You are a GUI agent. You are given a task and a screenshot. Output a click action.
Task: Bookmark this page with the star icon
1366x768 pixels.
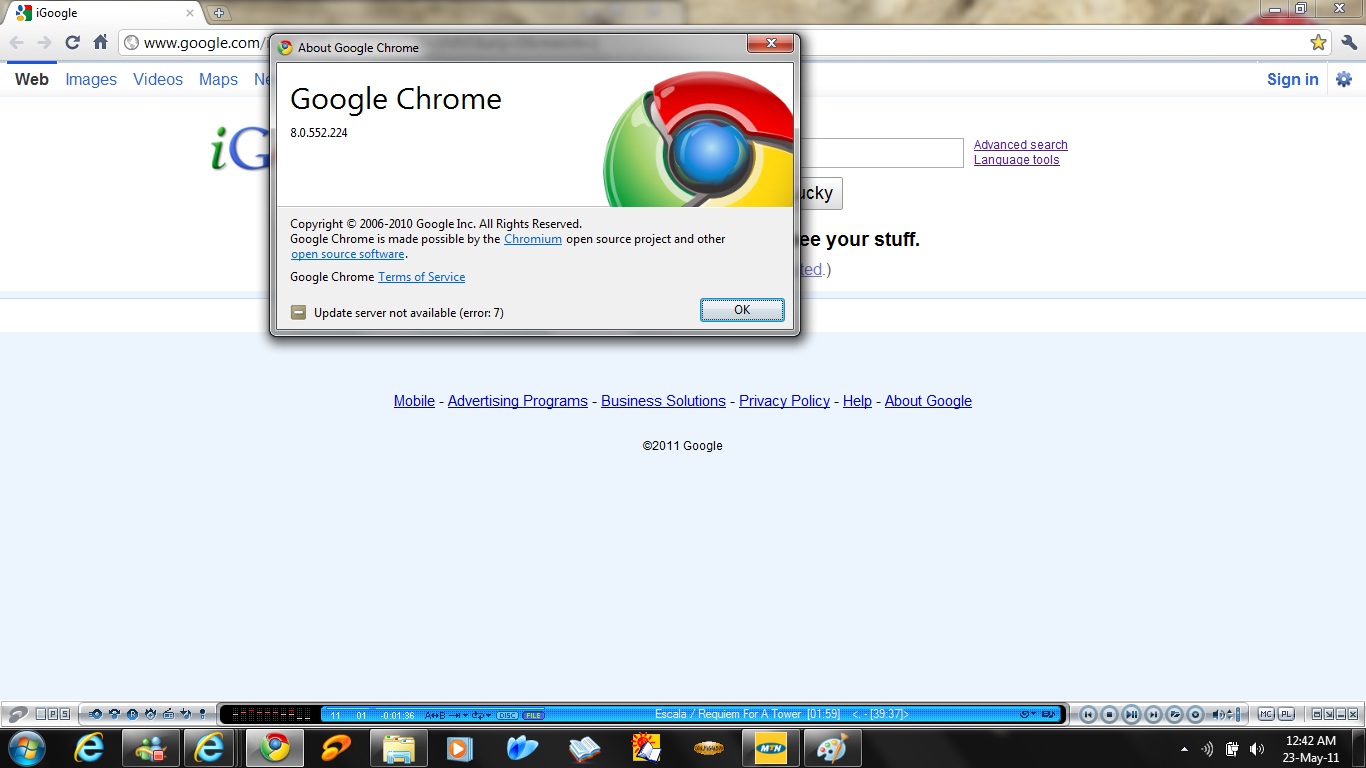coord(1318,42)
